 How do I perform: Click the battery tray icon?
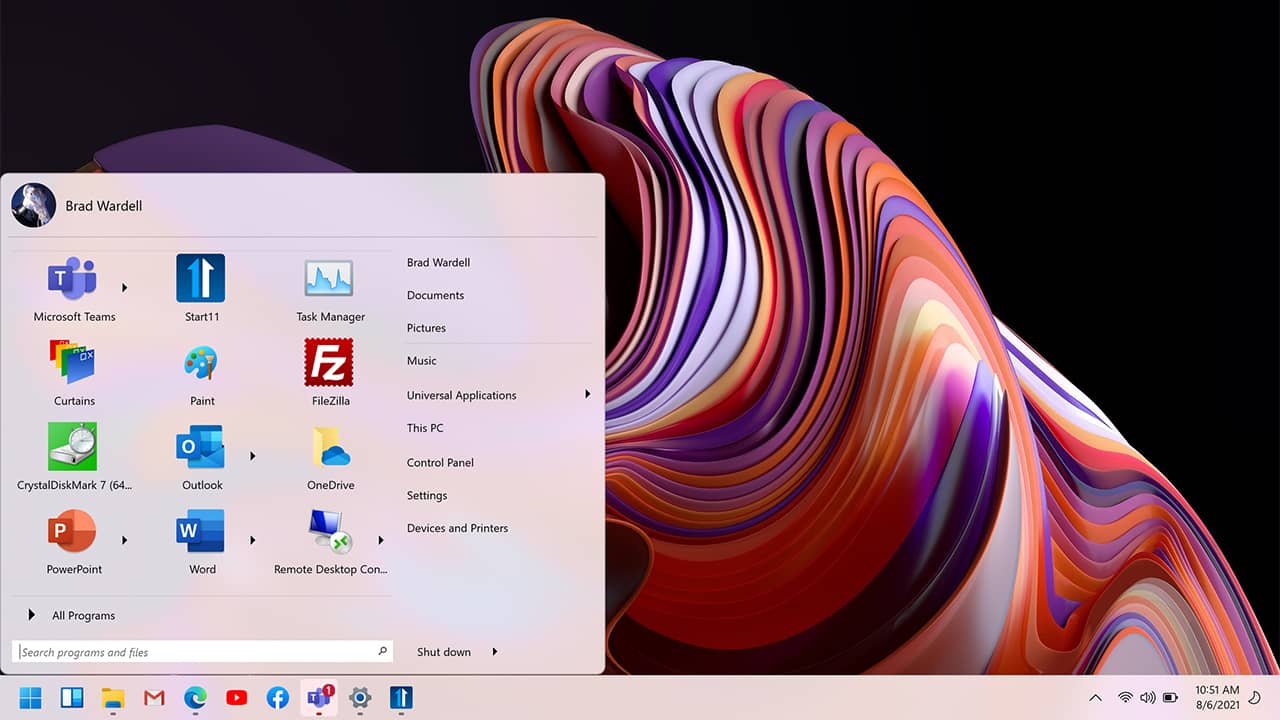1170,698
